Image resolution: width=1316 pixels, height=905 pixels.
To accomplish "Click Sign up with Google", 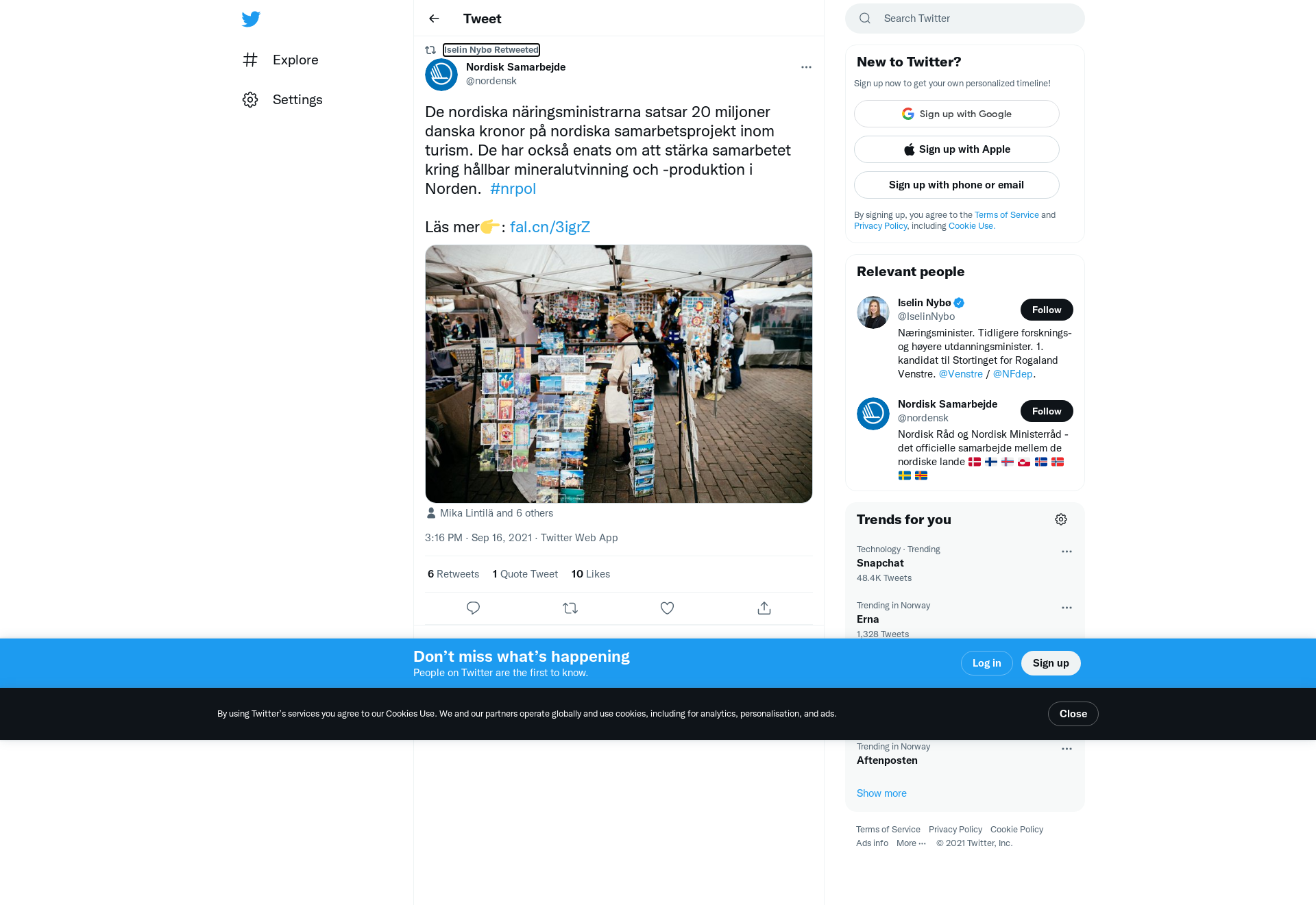I will point(957,114).
